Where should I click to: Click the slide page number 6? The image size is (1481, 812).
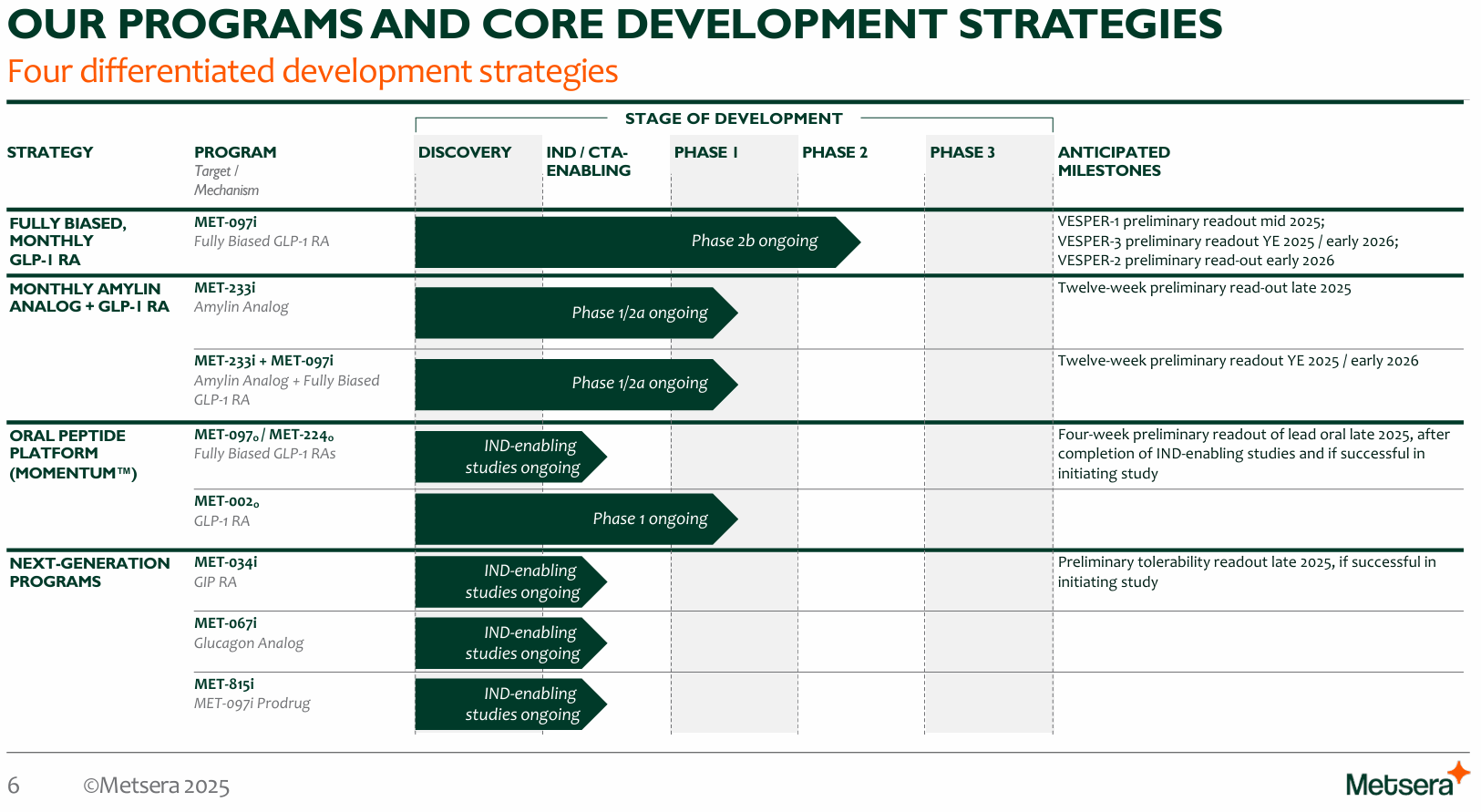(14, 786)
